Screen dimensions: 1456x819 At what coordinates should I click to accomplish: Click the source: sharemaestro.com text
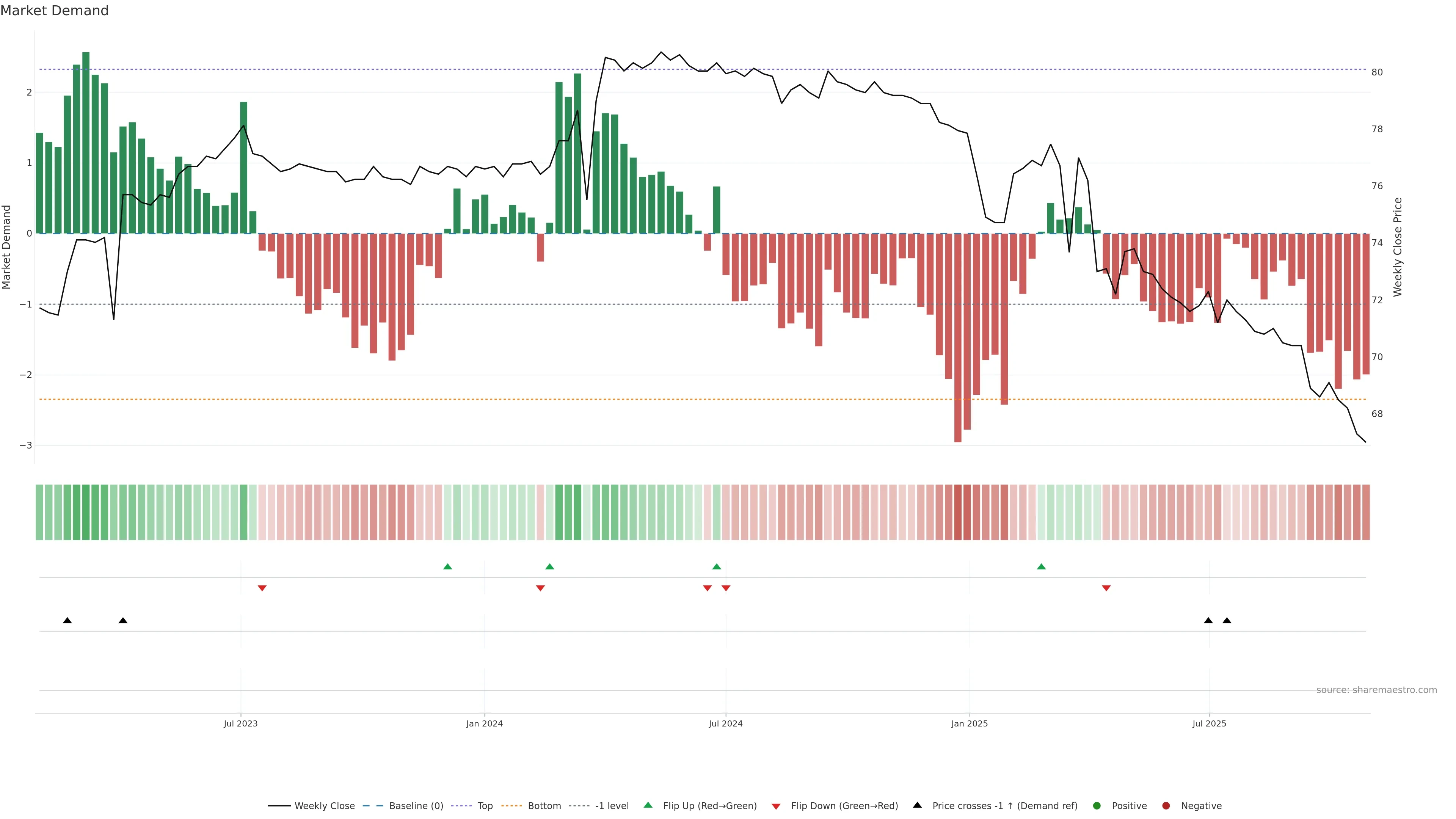pyautogui.click(x=1376, y=690)
